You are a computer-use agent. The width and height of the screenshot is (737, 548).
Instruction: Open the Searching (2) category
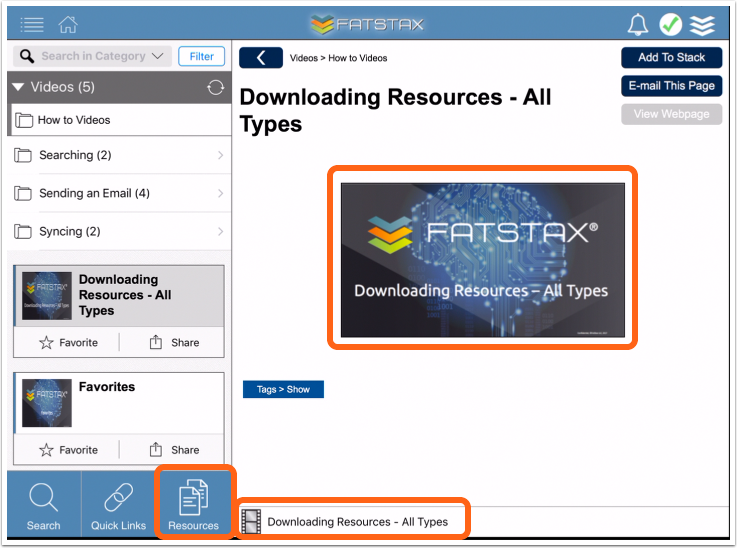tap(119, 155)
